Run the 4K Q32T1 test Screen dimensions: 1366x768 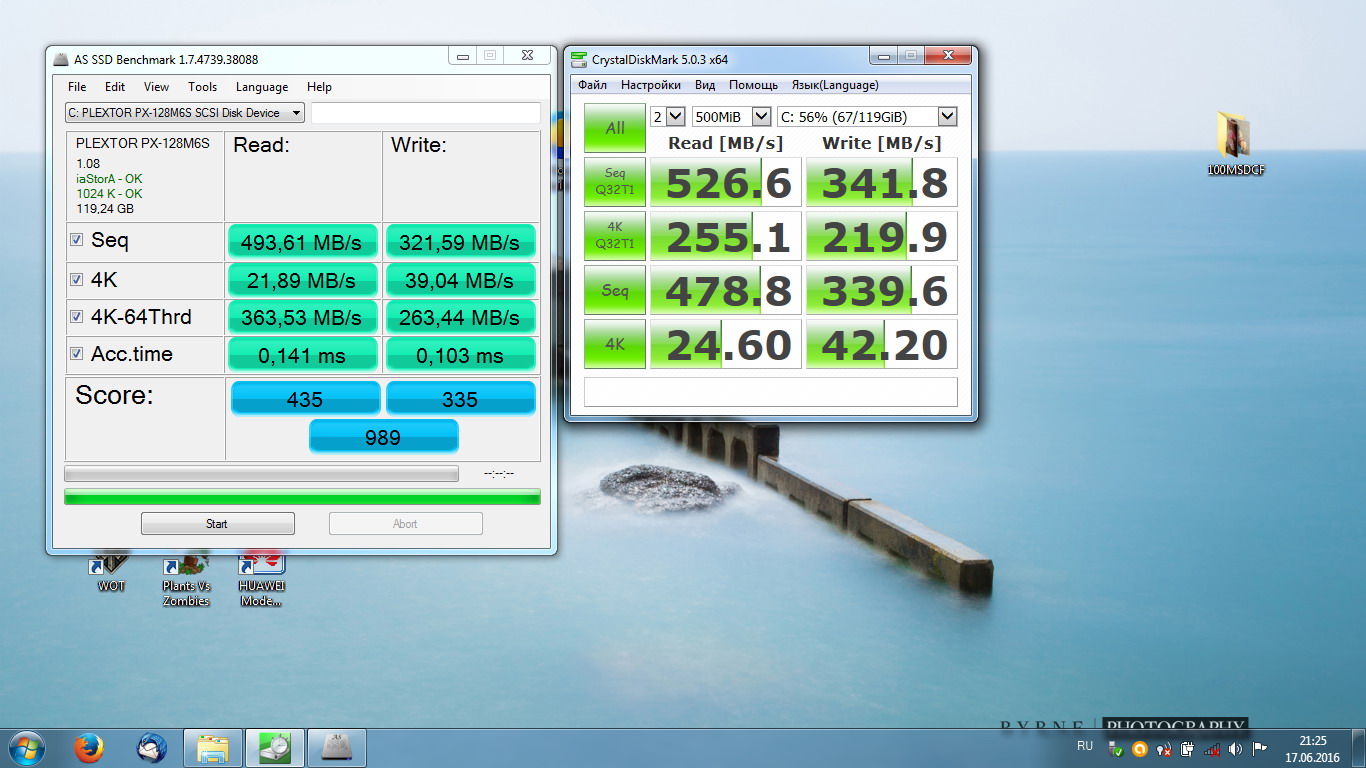tap(615, 236)
